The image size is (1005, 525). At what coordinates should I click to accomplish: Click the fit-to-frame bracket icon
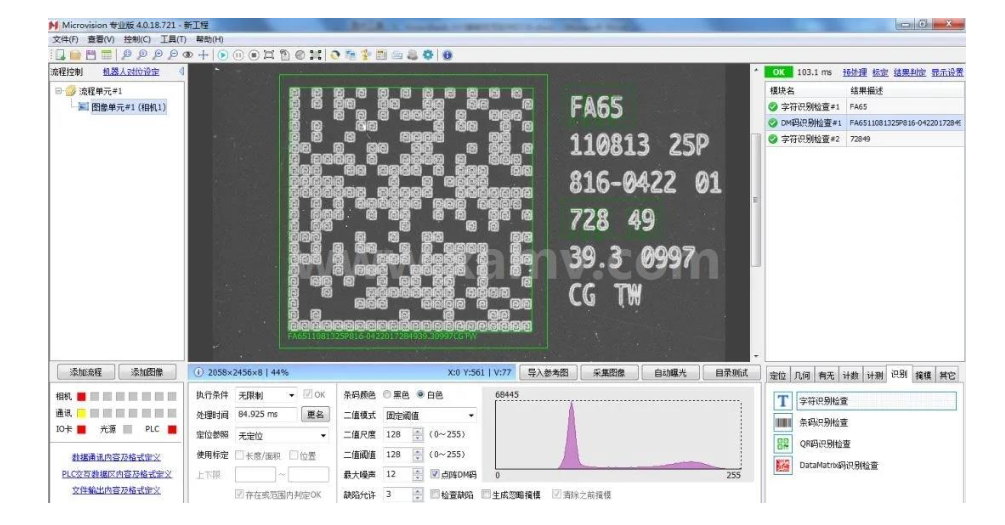[x=269, y=55]
